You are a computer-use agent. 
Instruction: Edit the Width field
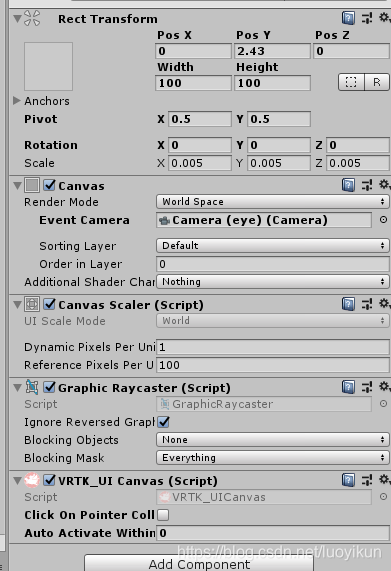[193, 83]
